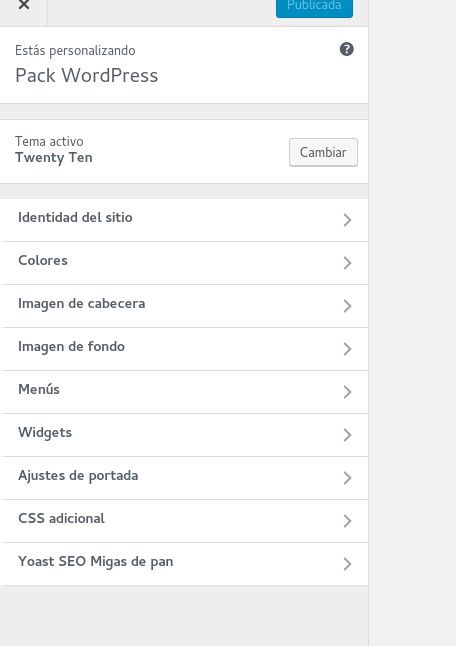This screenshot has height=646, width=456.
Task: Open Yoast SEO Migas de pan section
Action: (184, 564)
